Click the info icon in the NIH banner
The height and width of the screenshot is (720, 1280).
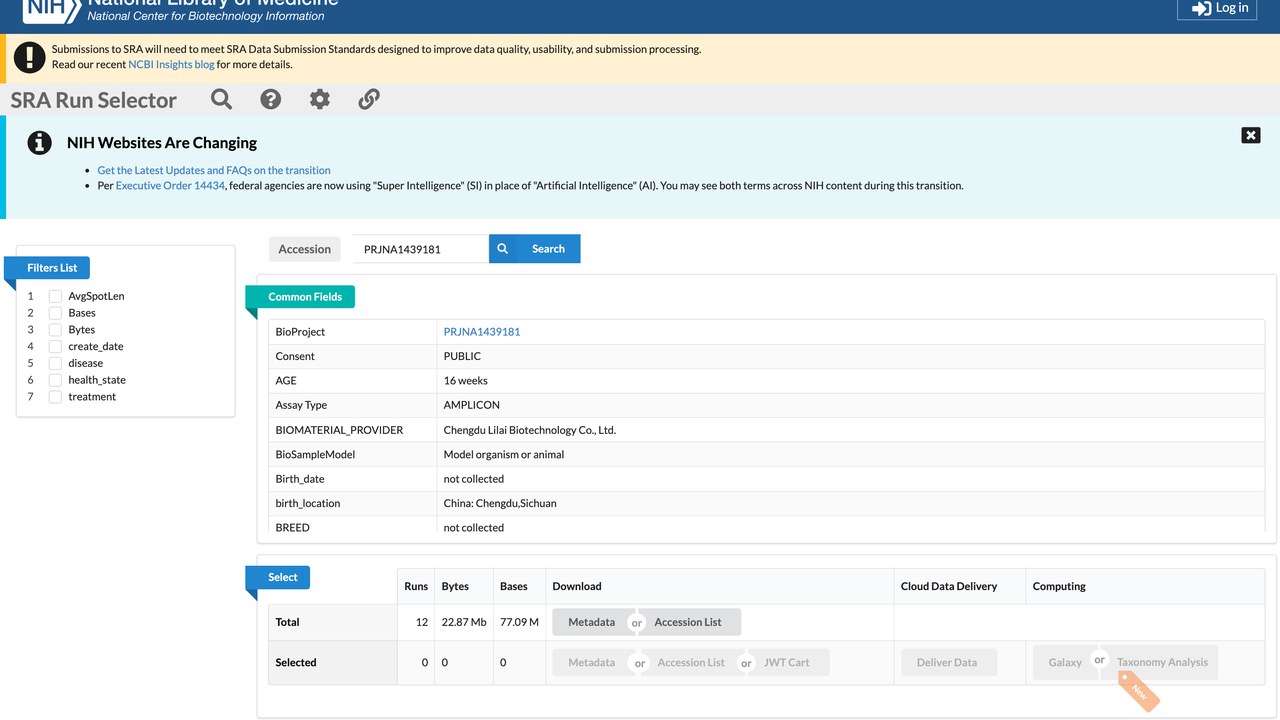coord(39,142)
